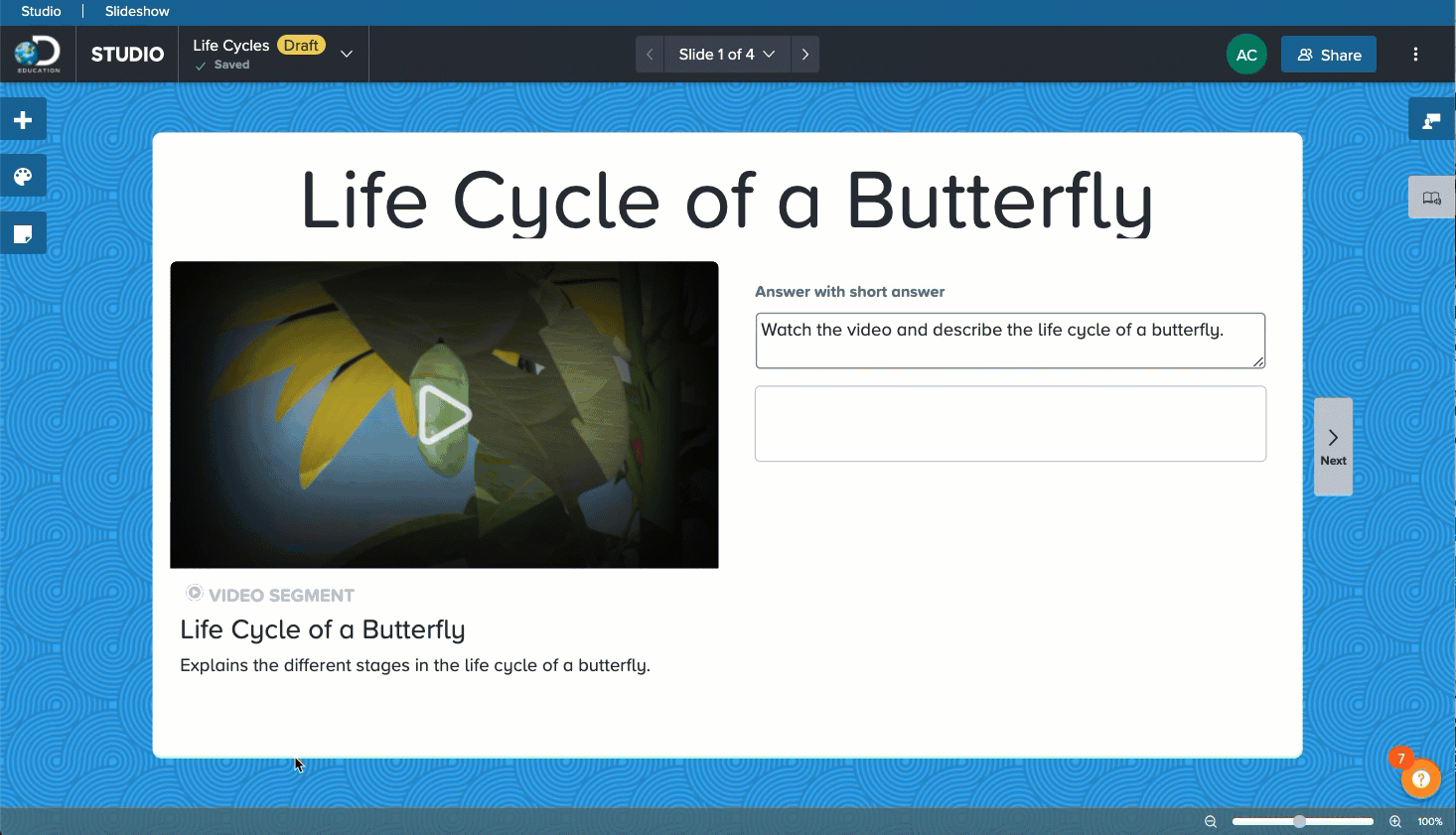Click the Next slide side button

pyautogui.click(x=1333, y=447)
